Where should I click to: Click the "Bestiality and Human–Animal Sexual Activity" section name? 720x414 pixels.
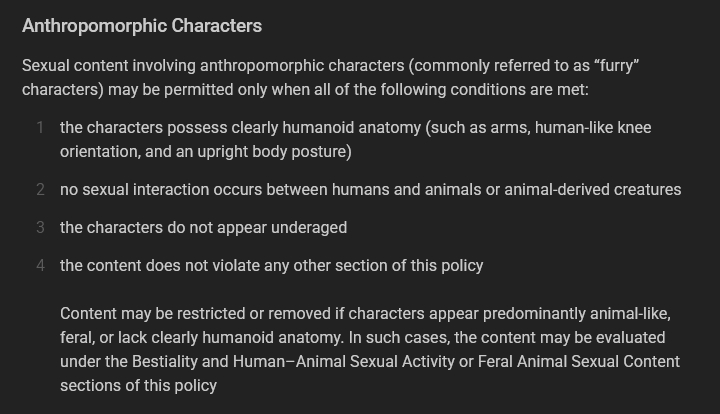pyautogui.click(x=289, y=362)
